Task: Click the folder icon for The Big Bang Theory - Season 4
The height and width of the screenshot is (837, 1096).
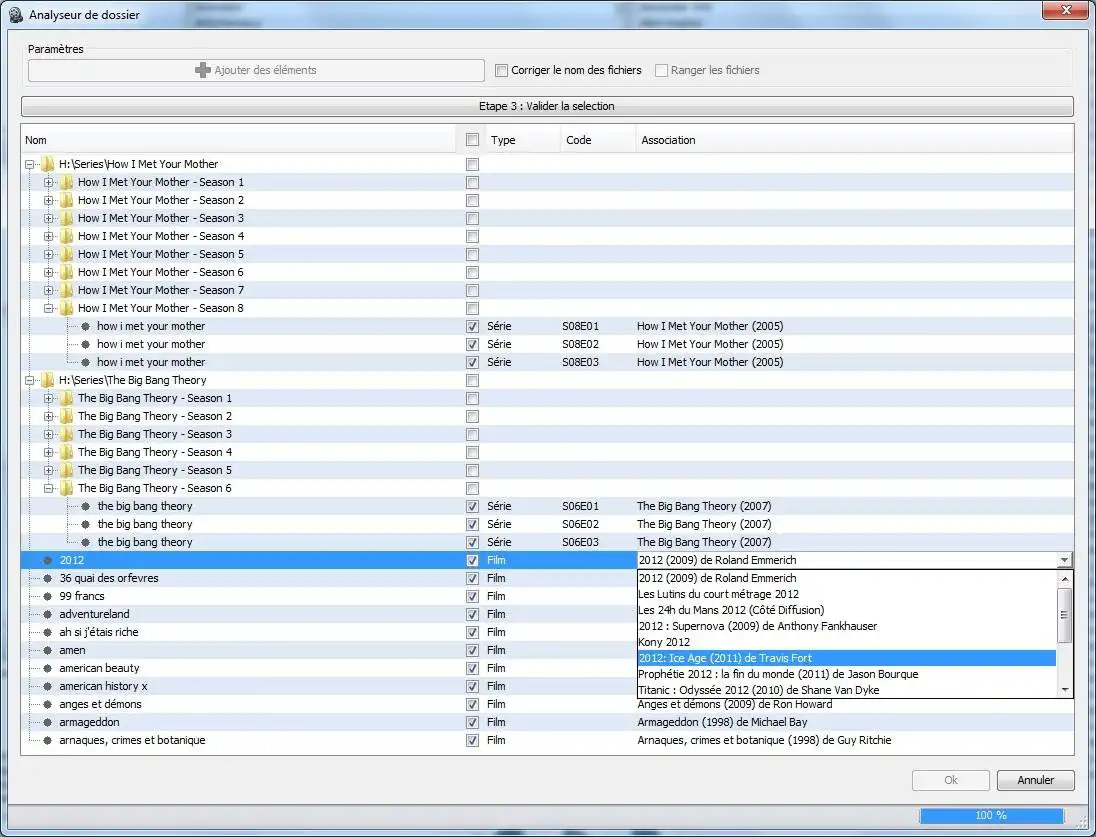Action: 67,452
